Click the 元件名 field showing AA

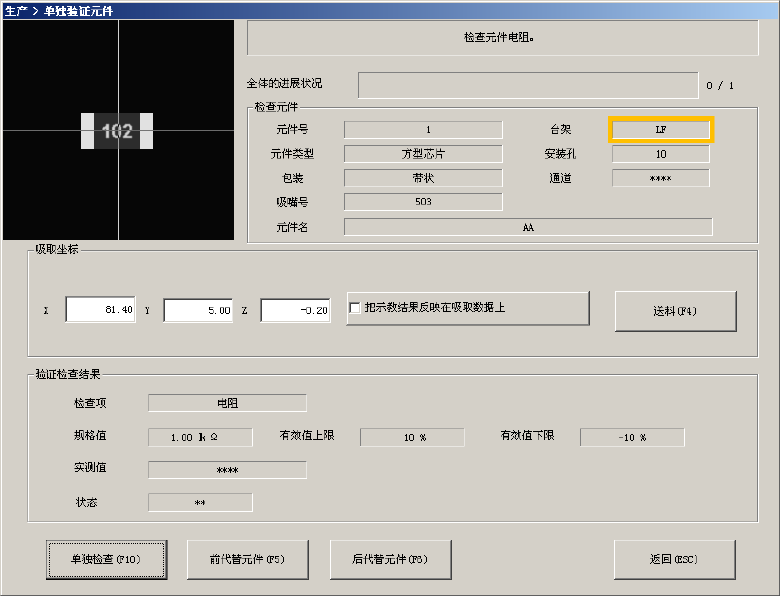(x=528, y=227)
